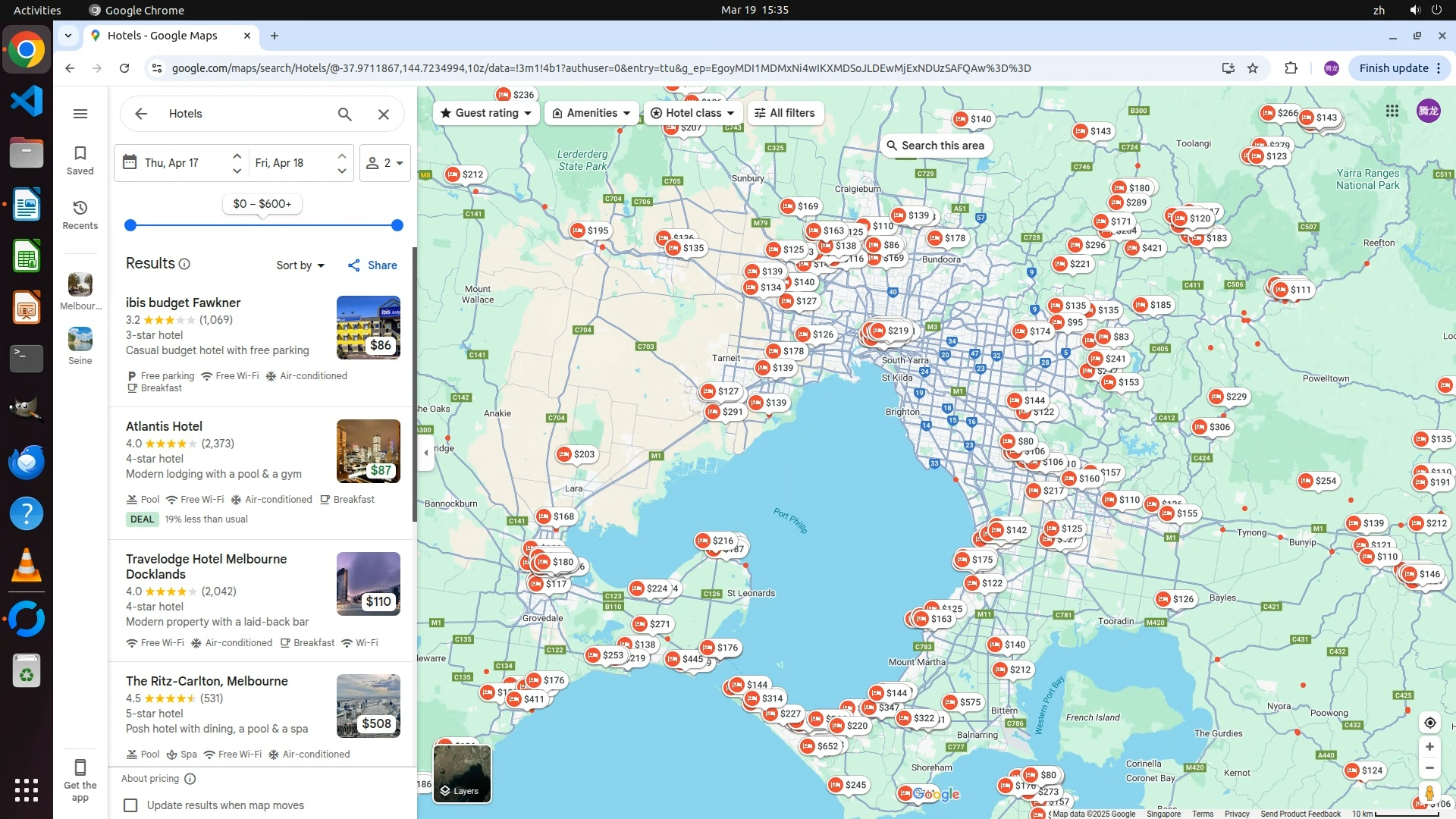Screen dimensions: 1456x819
Task: Switch map type via Layers tile
Action: (462, 773)
